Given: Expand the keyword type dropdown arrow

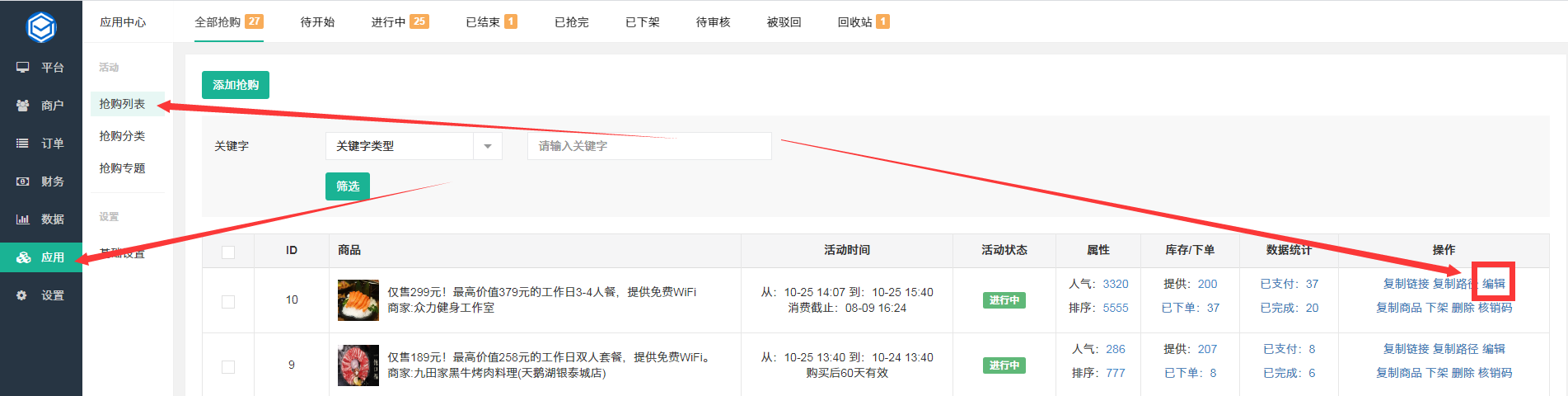Looking at the screenshot, I should coord(488,146).
